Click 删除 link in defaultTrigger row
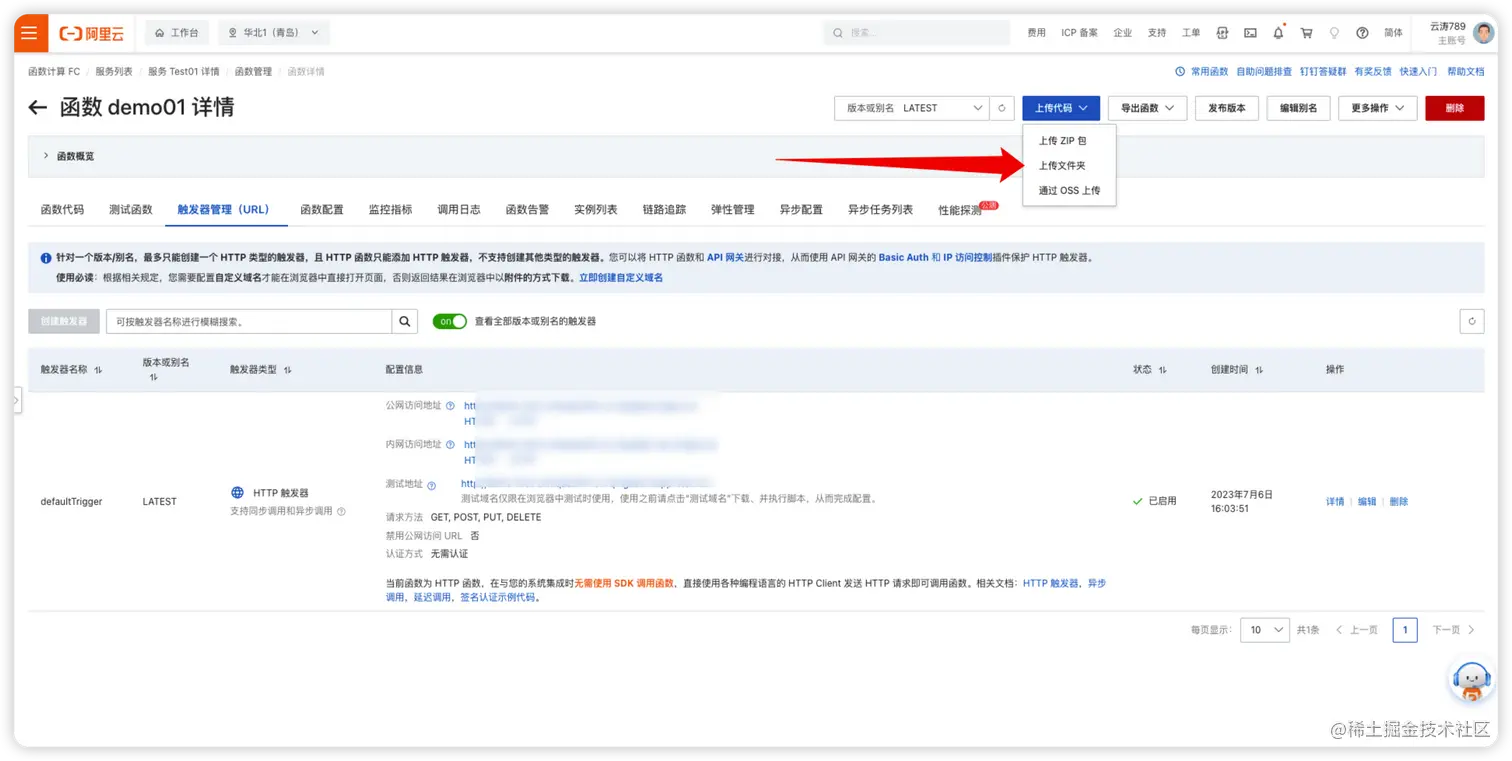This screenshot has width=1512, height=761. pyautogui.click(x=1399, y=502)
